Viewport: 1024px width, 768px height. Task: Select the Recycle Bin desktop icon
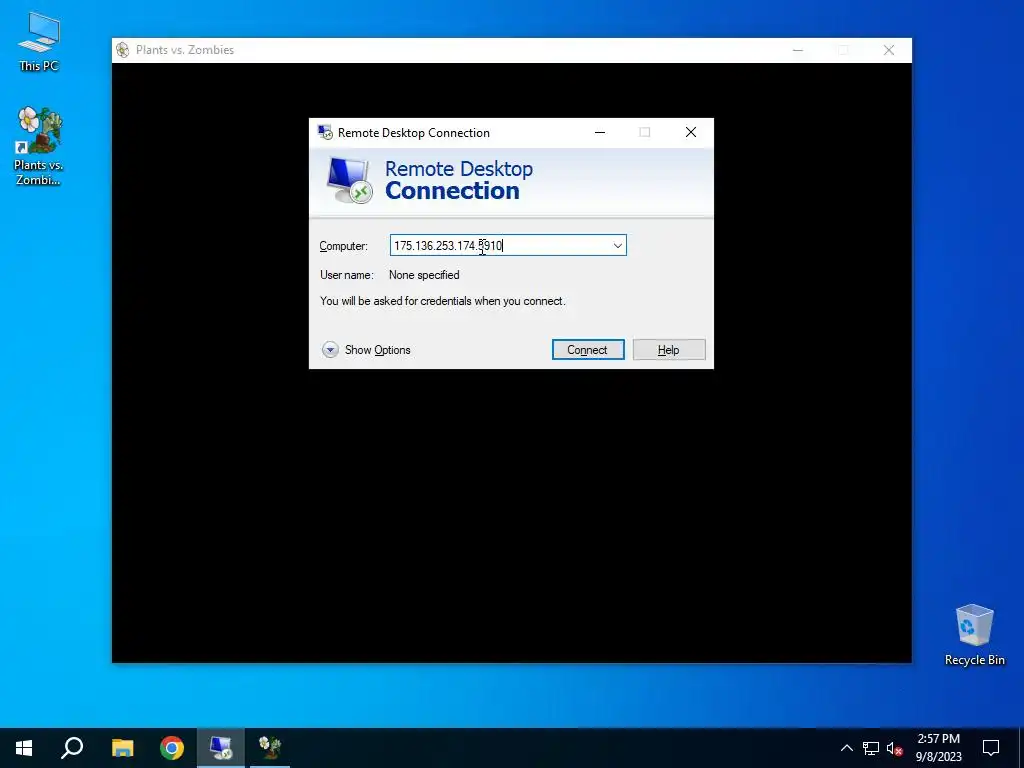(974, 635)
